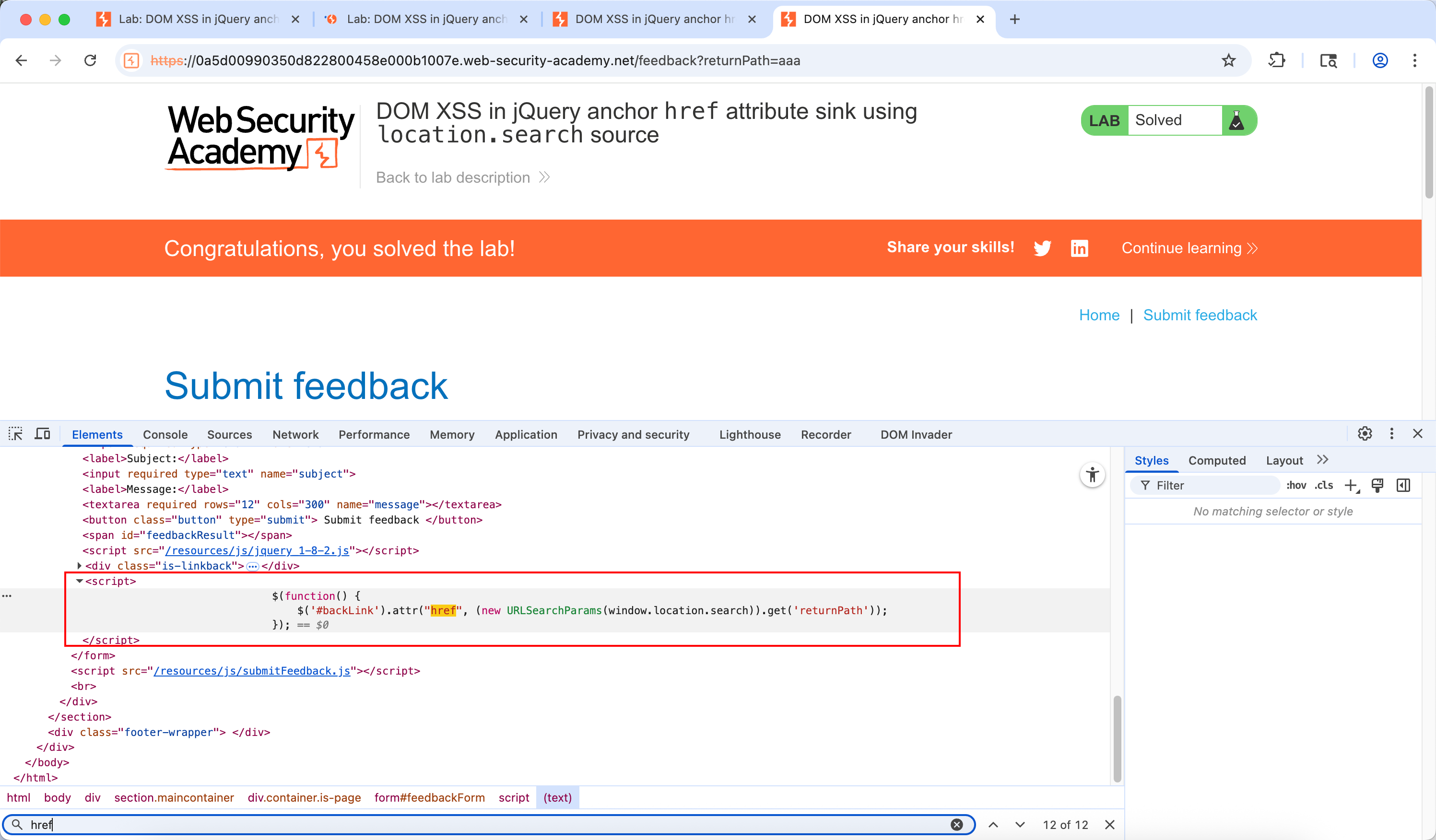This screenshot has height=840, width=1436.
Task: Switch to the Console tab
Action: point(165,434)
